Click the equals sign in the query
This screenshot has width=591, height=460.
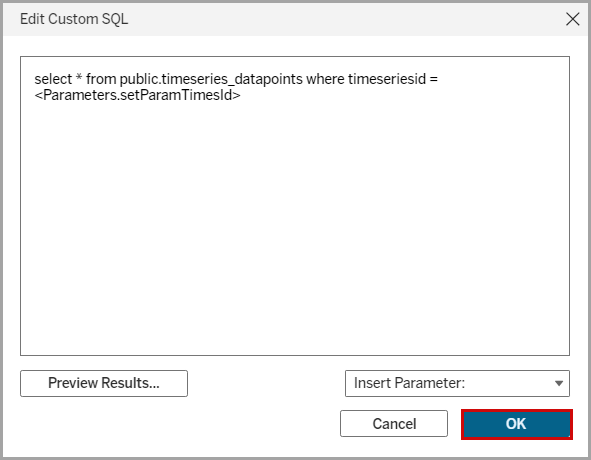(x=433, y=80)
